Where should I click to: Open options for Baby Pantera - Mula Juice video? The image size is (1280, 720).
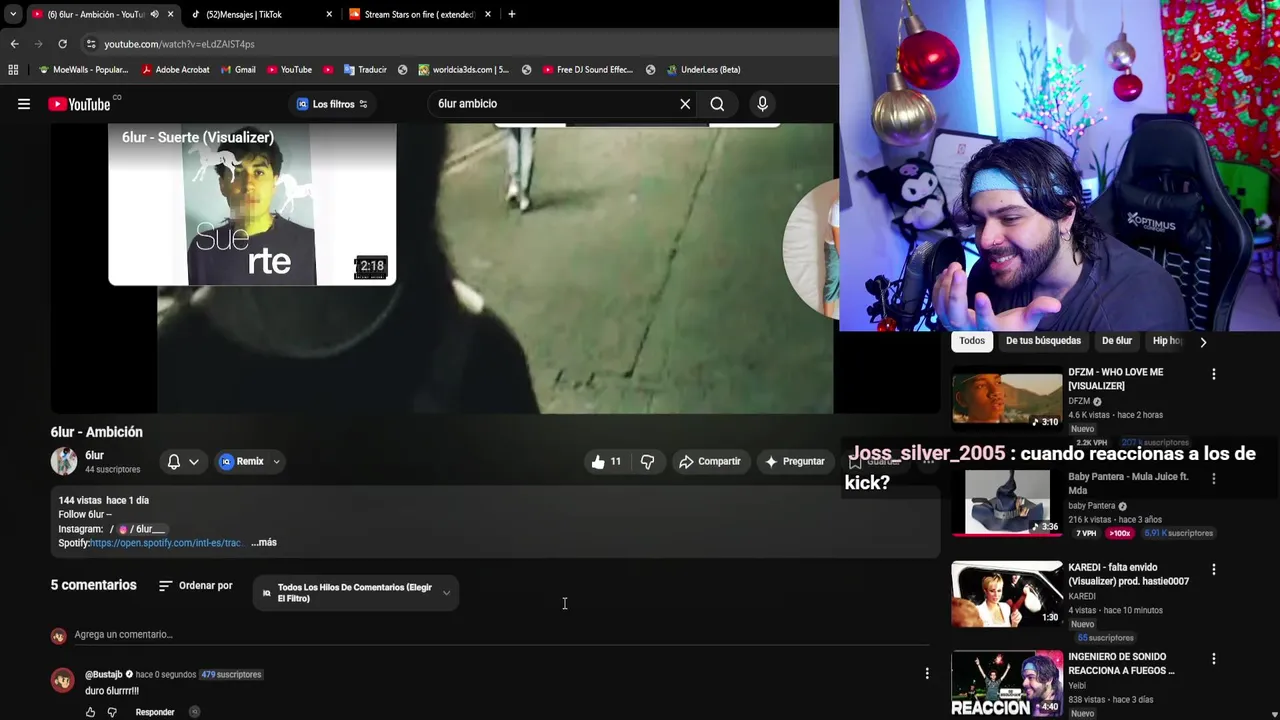pyautogui.click(x=1214, y=479)
